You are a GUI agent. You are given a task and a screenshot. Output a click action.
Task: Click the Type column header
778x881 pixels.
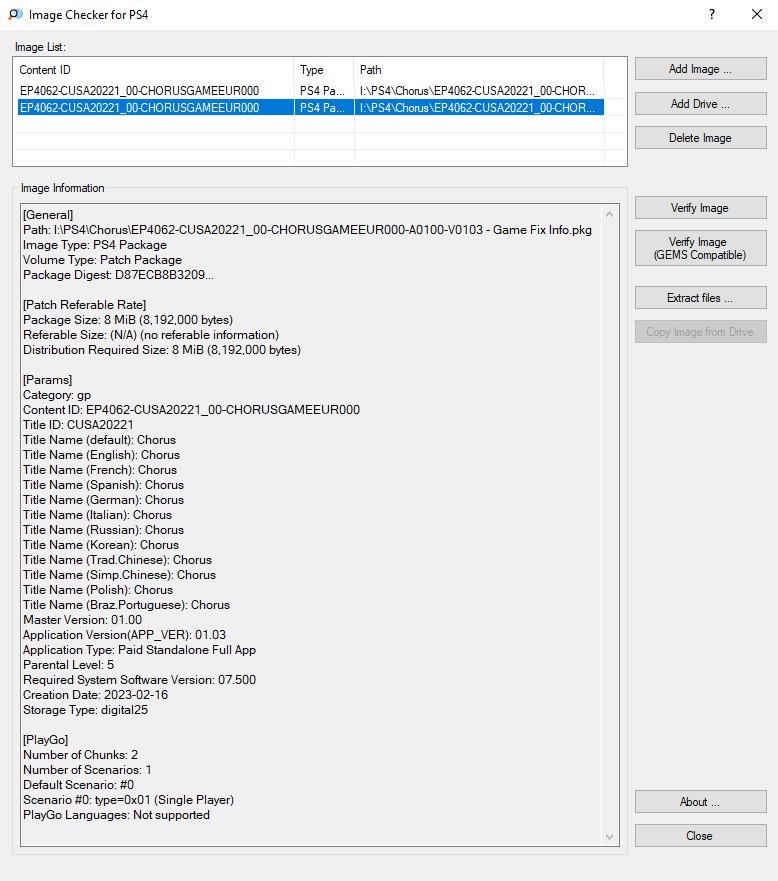pyautogui.click(x=324, y=70)
